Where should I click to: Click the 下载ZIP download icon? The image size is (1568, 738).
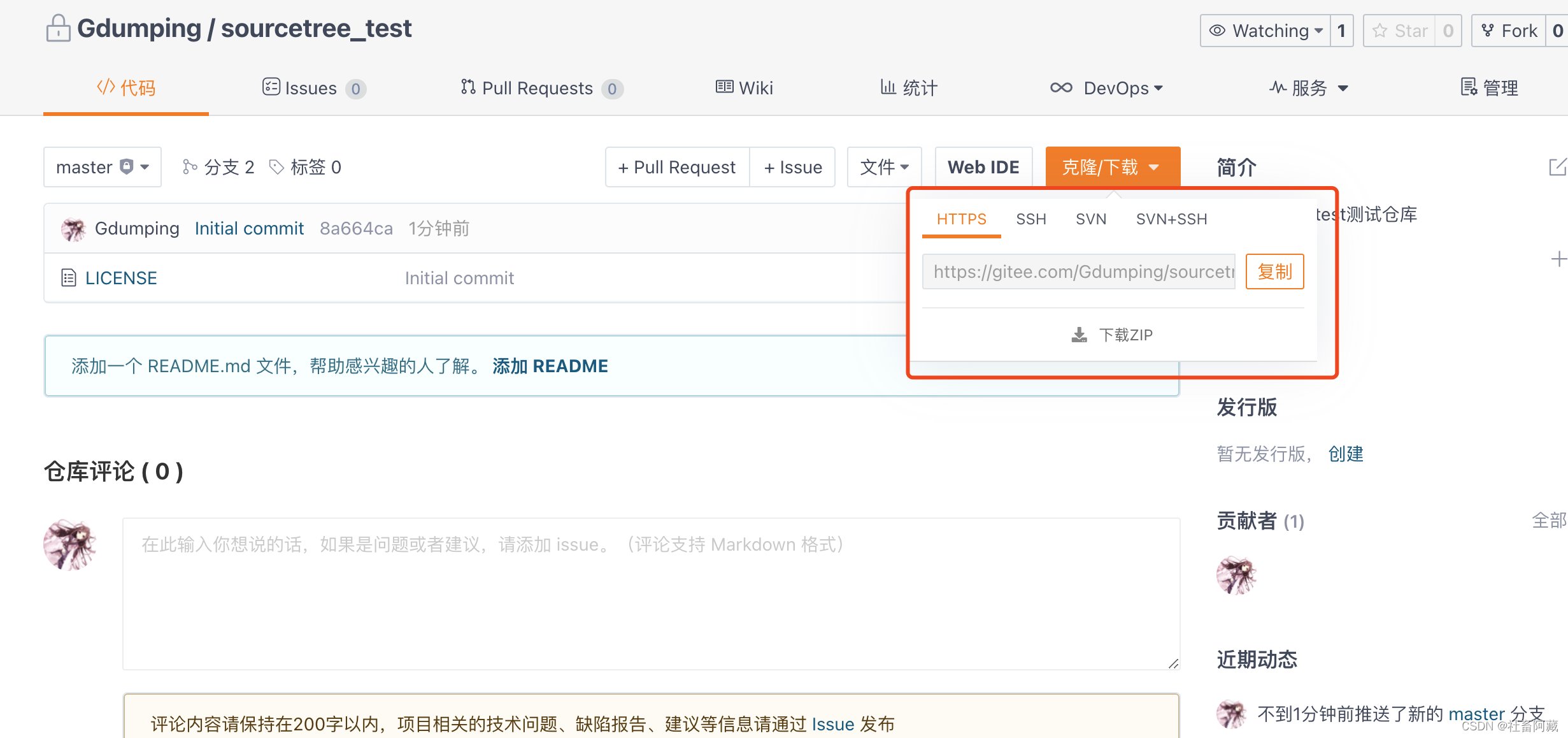pos(1079,335)
